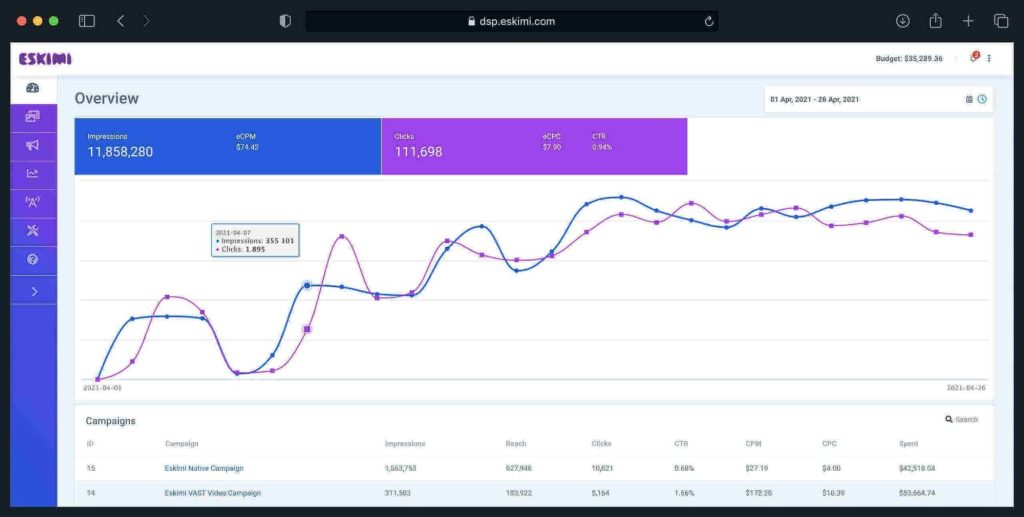Click the Impressions 11,858,280 tile
Screen dimensions: 1024x517
227,146
